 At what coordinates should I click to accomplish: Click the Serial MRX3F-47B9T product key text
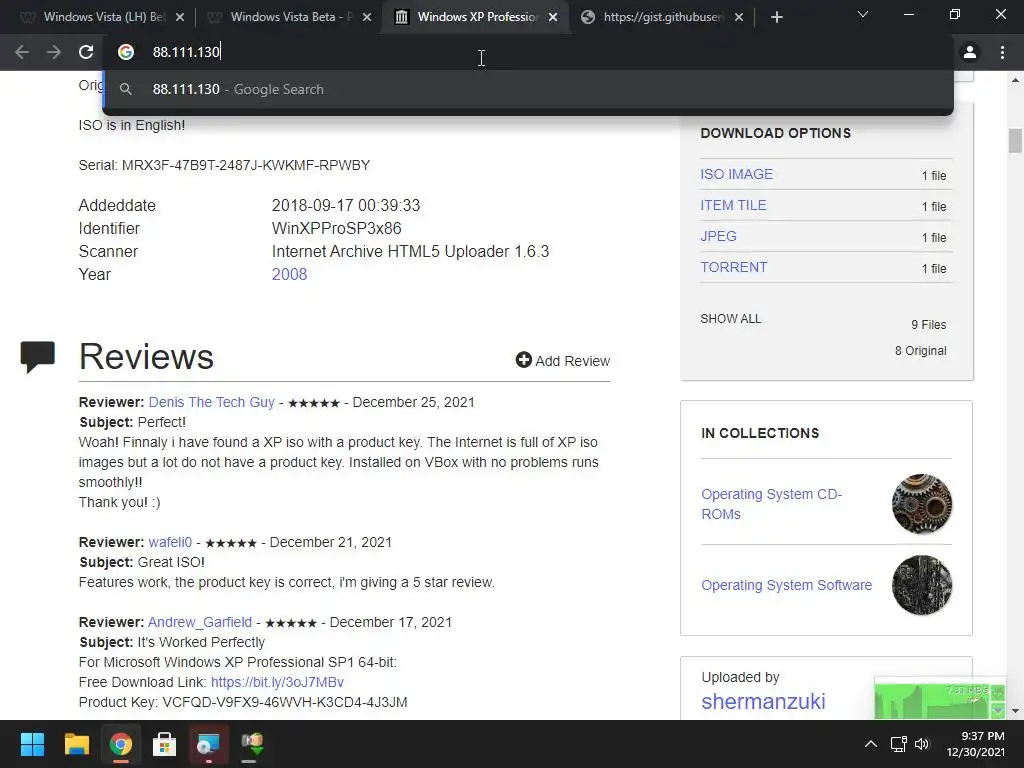224,165
